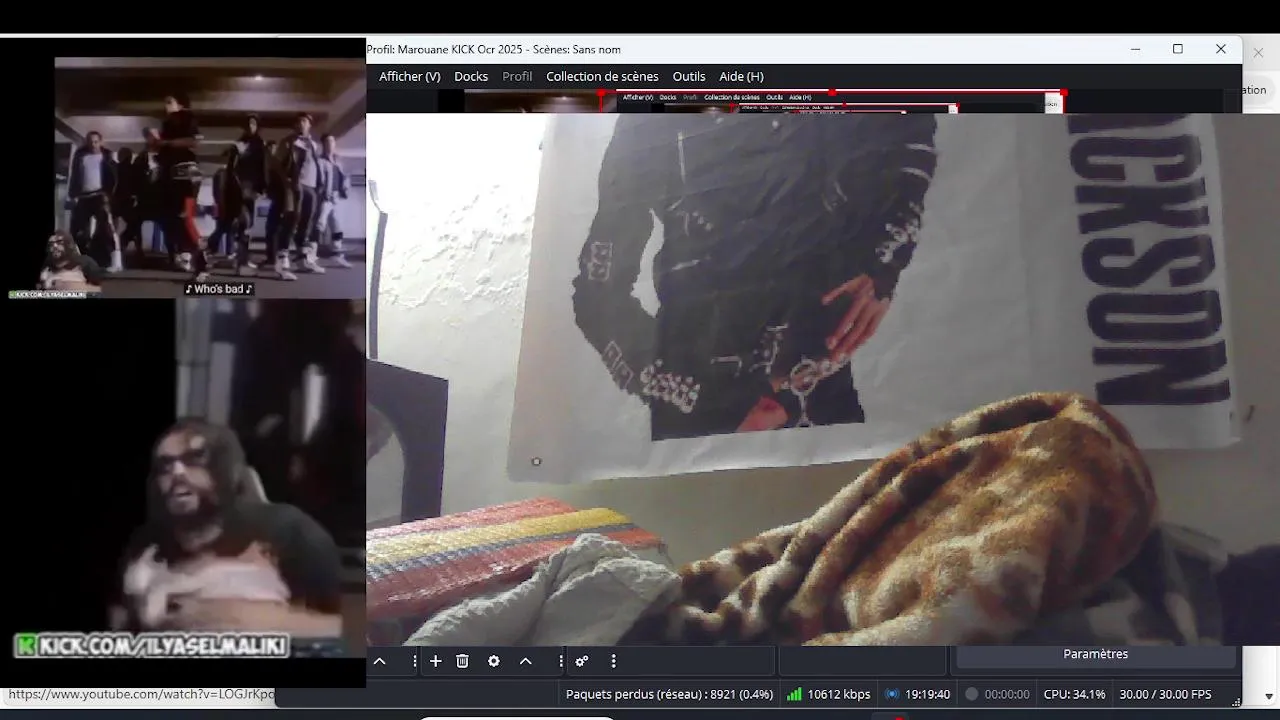The height and width of the screenshot is (720, 1280).
Task: Click the 10612 kbps bitrate readout
Action: point(838,694)
